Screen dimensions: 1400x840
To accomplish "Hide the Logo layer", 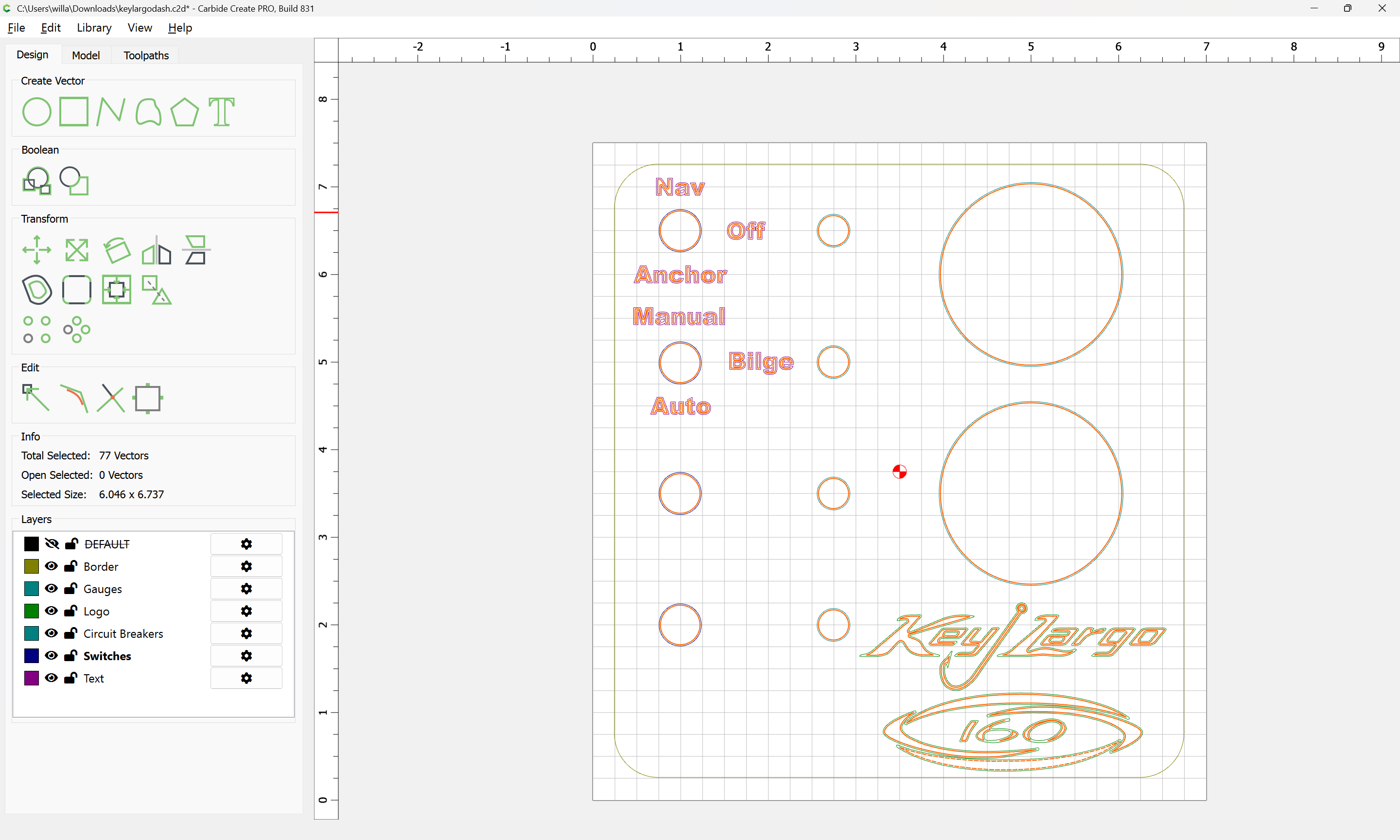I will tap(52, 611).
